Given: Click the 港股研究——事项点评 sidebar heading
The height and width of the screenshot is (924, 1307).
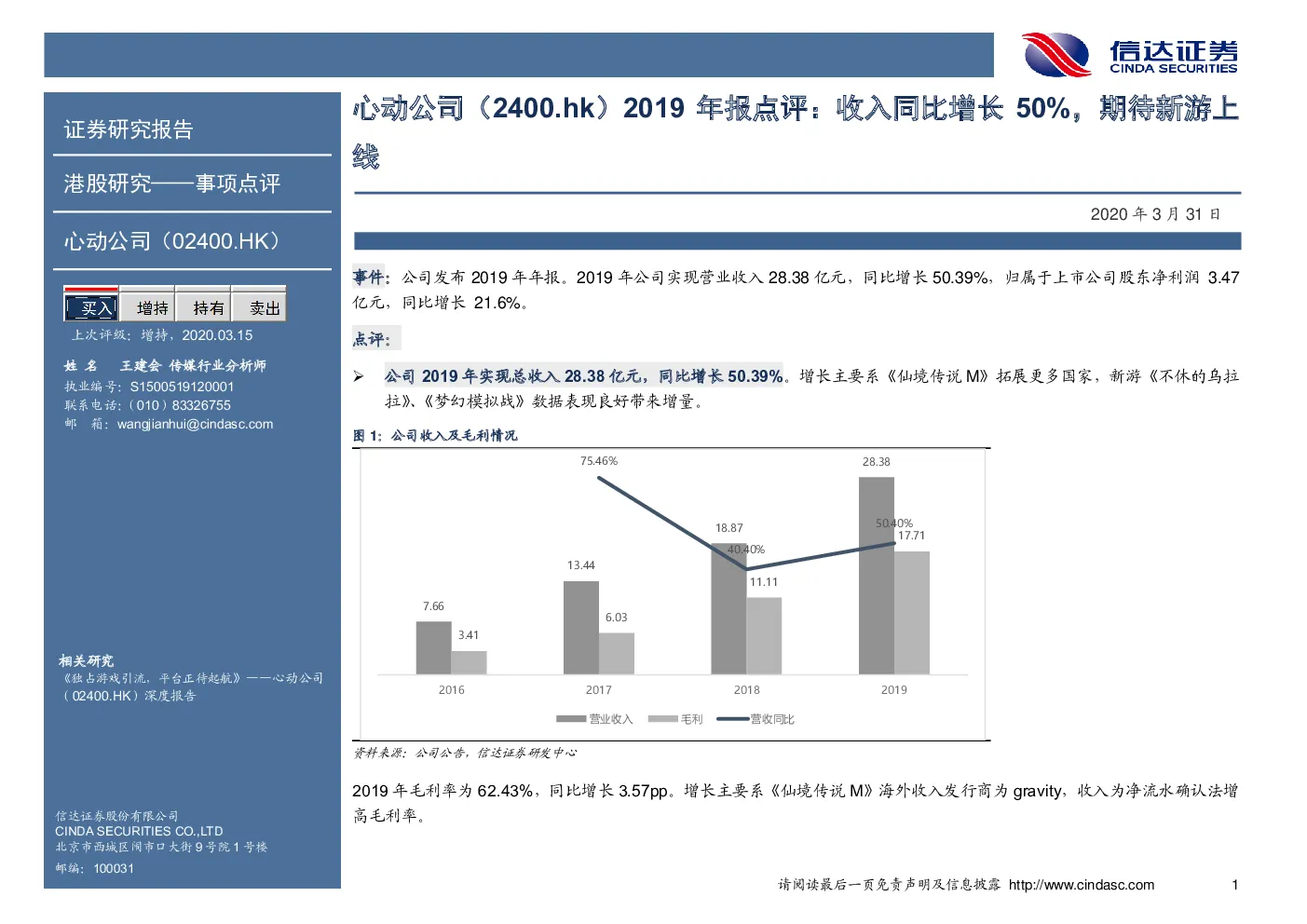Looking at the screenshot, I should click(172, 183).
